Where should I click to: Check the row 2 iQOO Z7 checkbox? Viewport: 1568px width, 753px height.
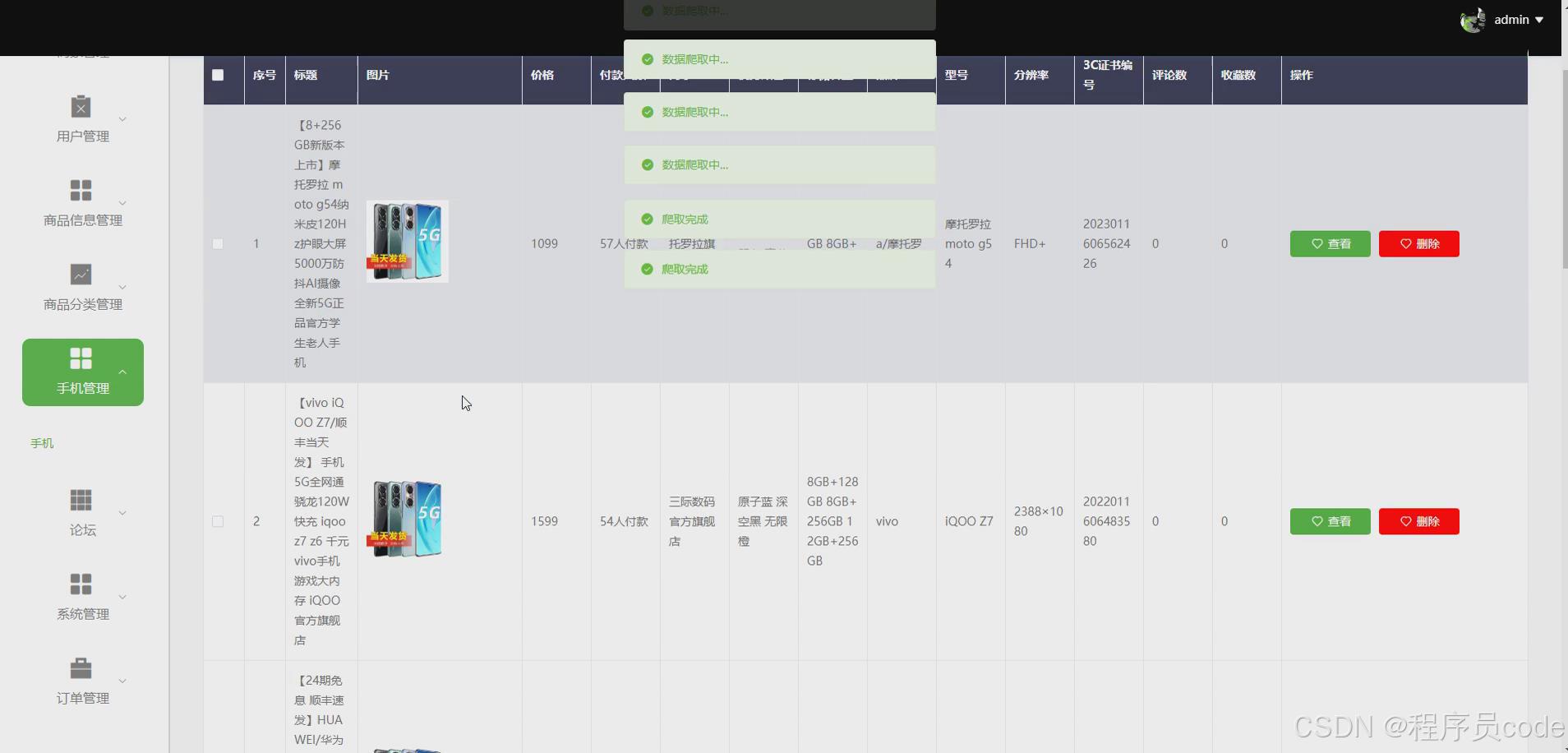click(x=218, y=522)
